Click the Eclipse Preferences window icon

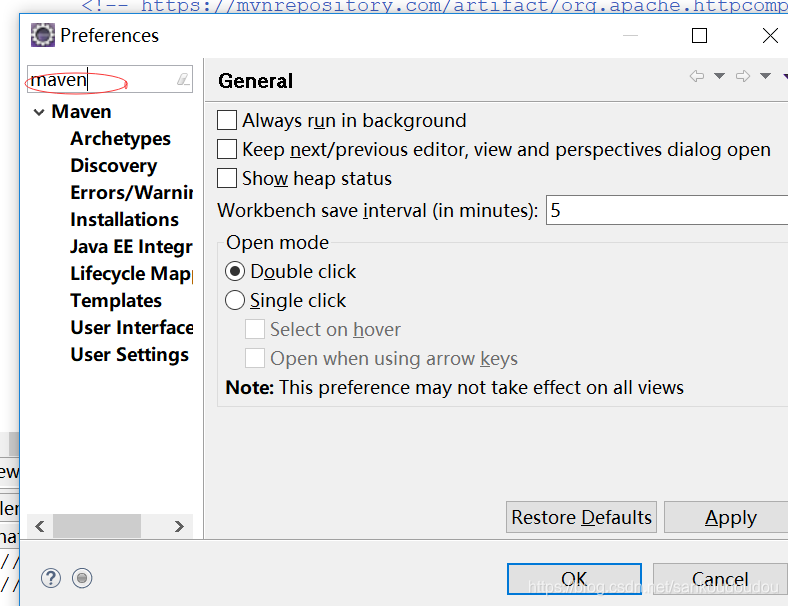[x=43, y=35]
